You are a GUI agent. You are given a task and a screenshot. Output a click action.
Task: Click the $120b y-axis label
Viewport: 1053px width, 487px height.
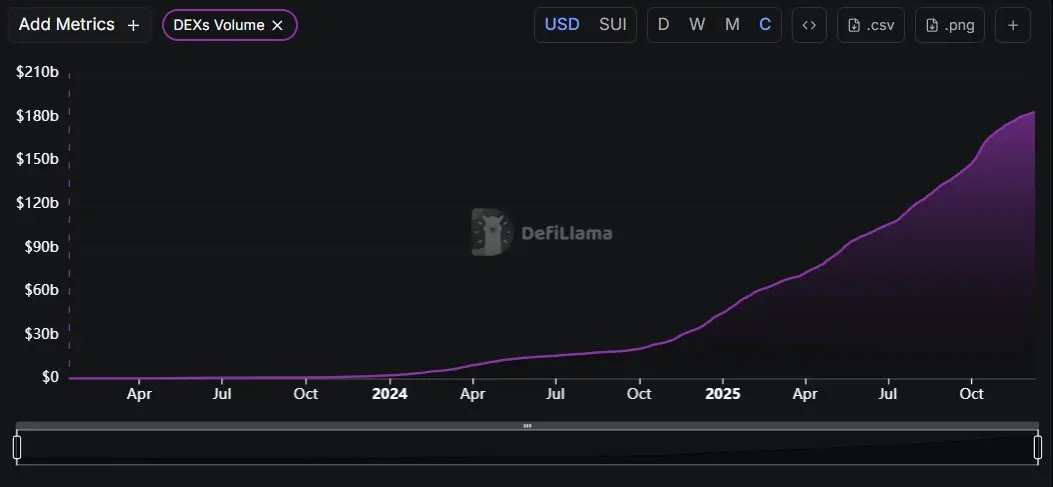click(37, 203)
